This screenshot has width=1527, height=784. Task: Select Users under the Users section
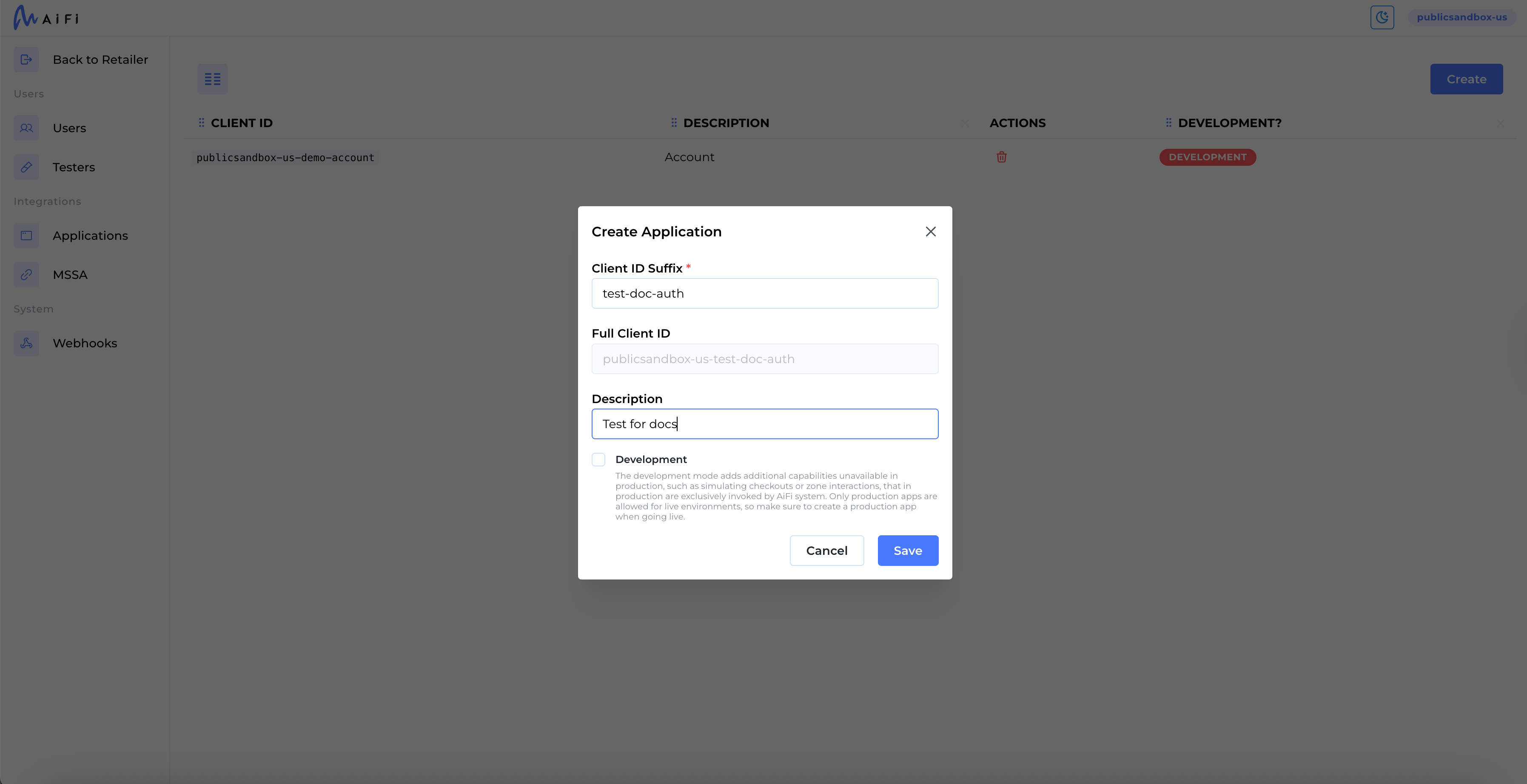(69, 128)
